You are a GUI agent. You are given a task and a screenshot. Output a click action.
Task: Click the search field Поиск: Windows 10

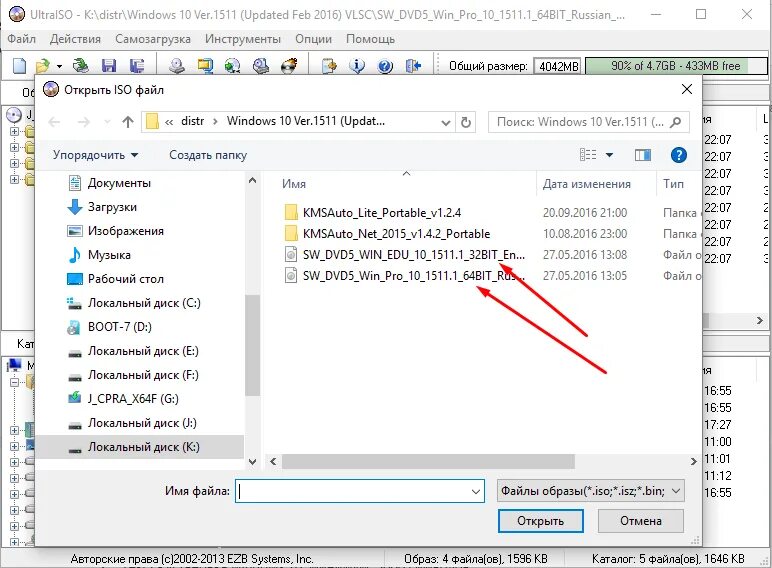[589, 122]
